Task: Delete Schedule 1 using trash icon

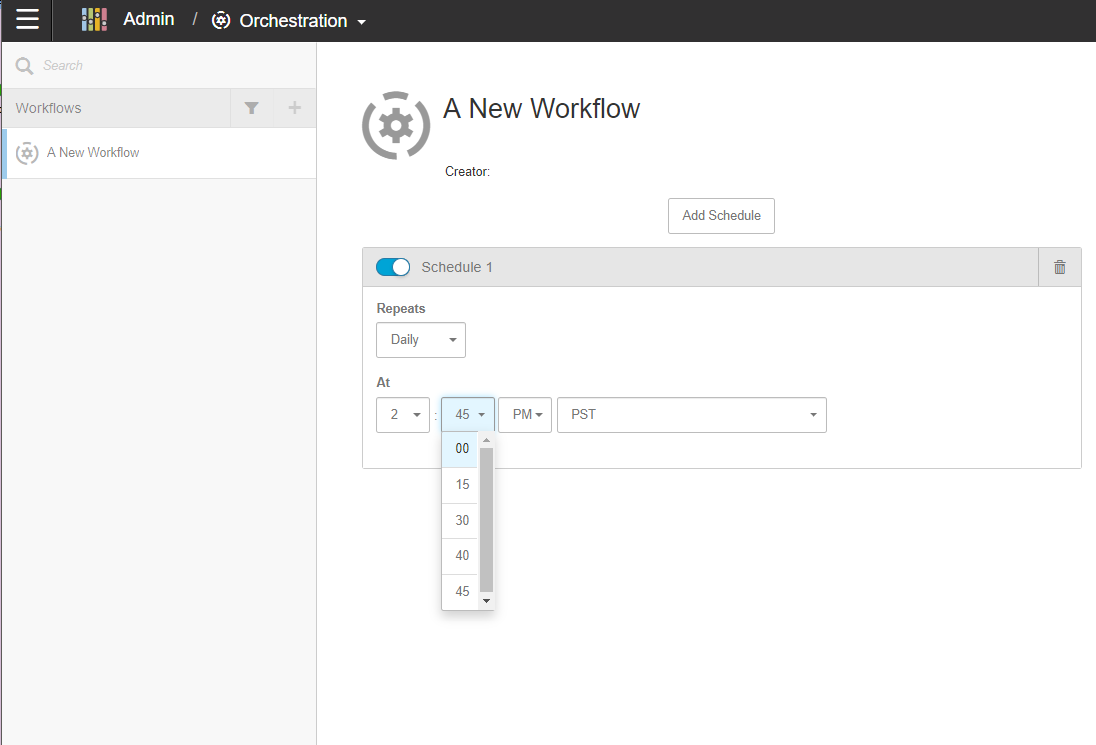Action: pos(1060,267)
